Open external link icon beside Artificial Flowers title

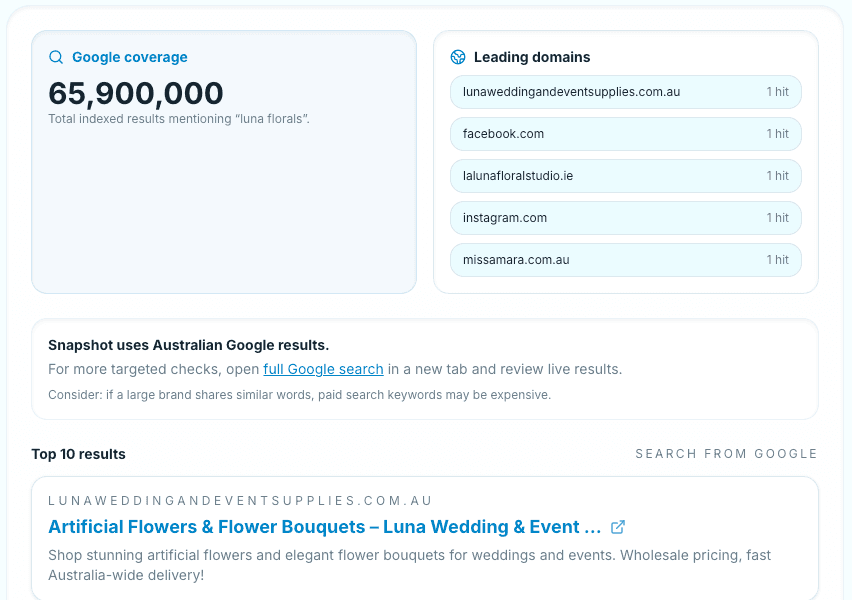click(x=618, y=527)
